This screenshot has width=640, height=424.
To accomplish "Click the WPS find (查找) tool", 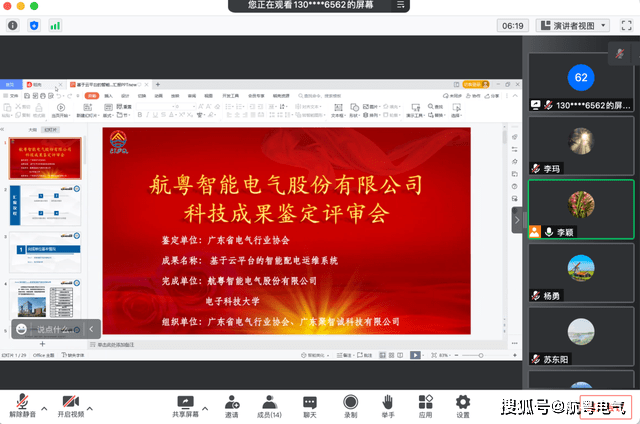I will click(436, 107).
